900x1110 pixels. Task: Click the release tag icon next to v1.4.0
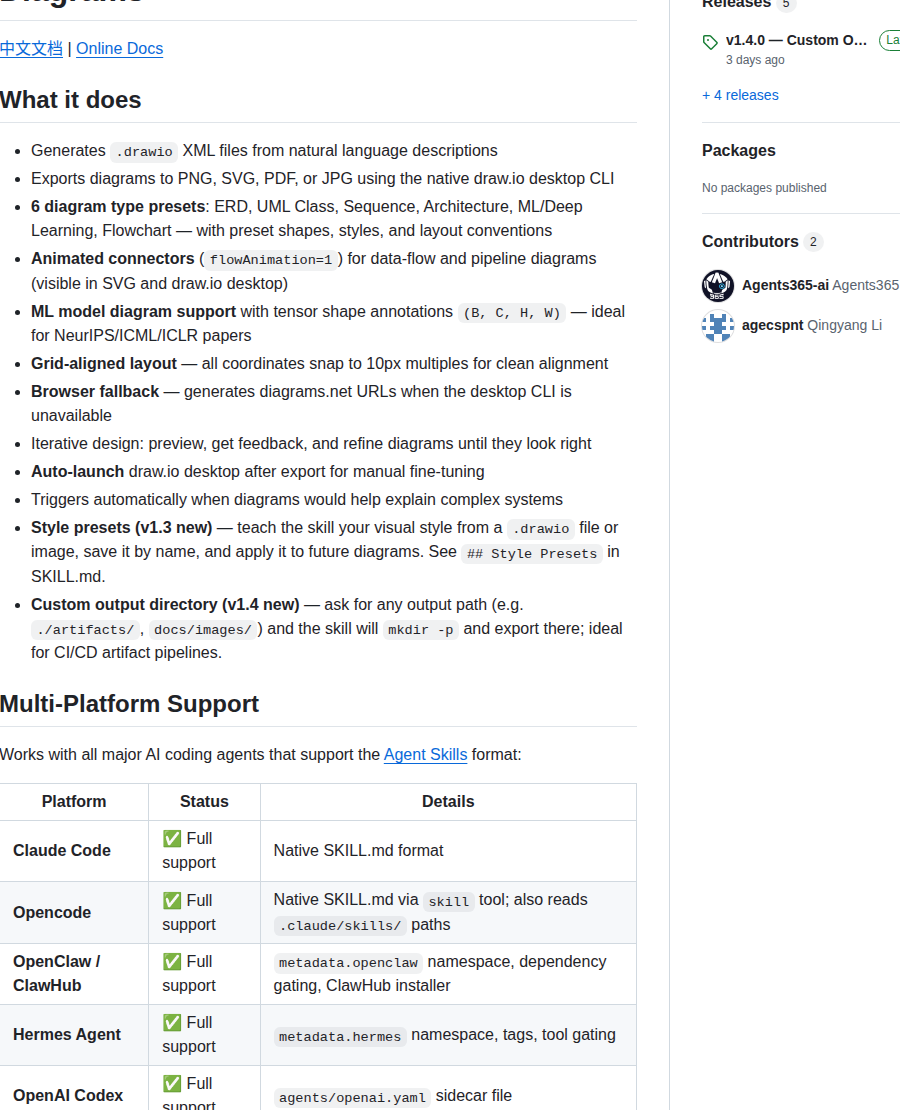coord(710,42)
